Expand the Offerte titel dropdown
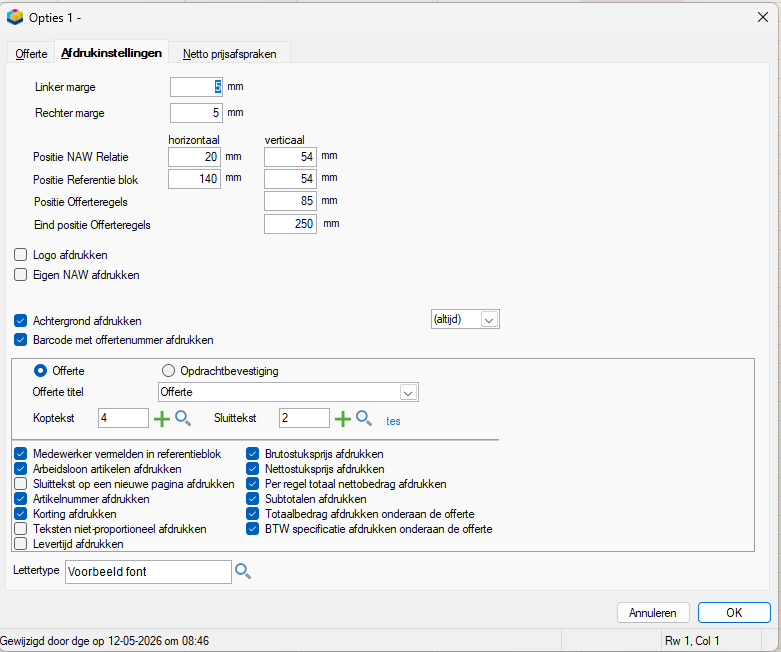The width and height of the screenshot is (781, 652). pos(408,392)
